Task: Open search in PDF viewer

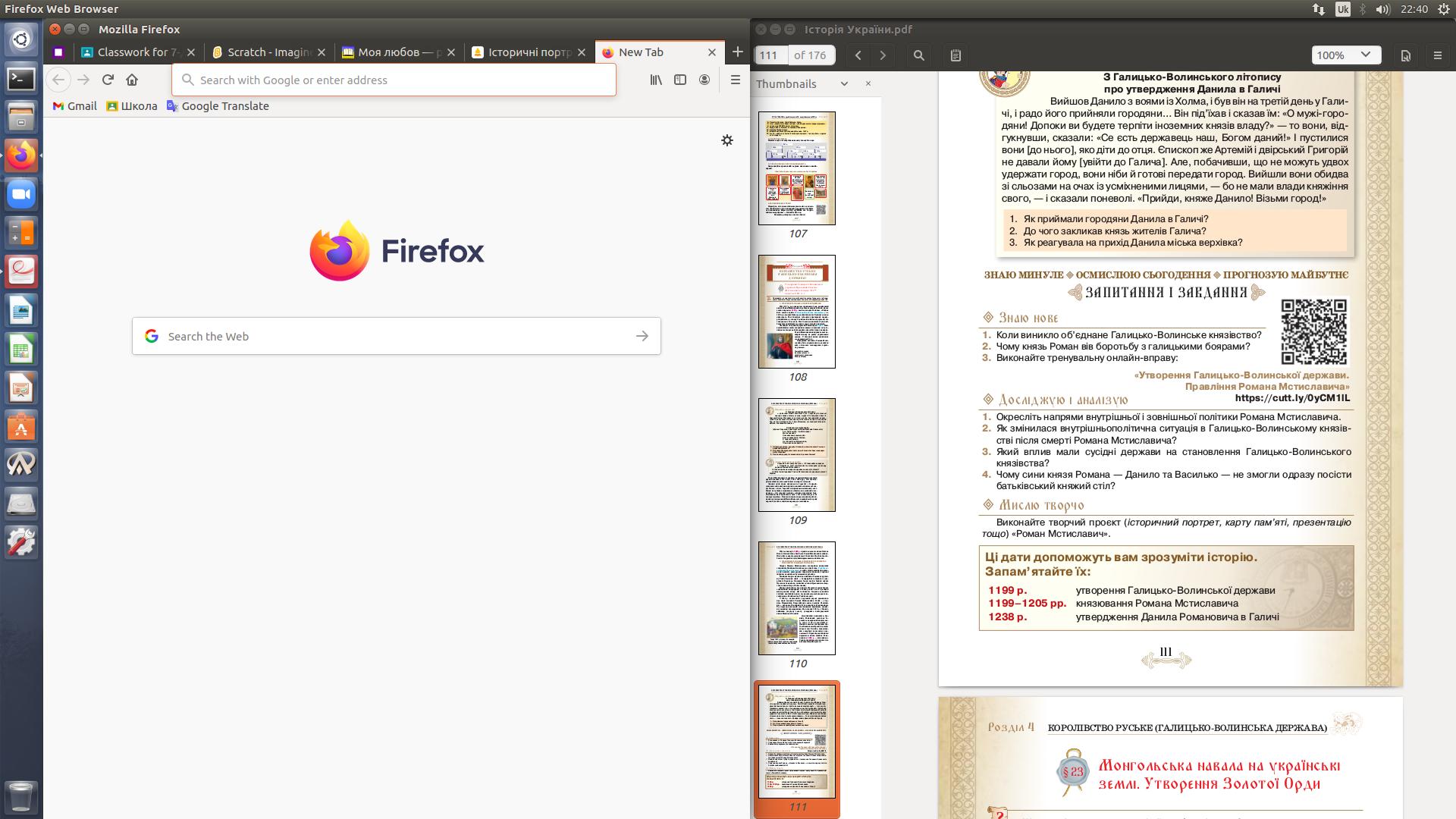Action: coord(918,55)
